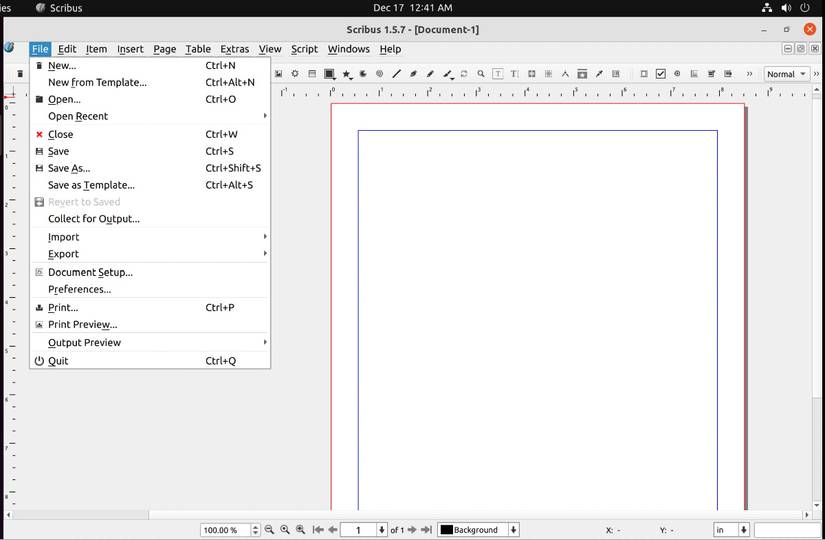825x540 pixels.
Task: Open Document Setup... dialog
Action: pos(150,272)
